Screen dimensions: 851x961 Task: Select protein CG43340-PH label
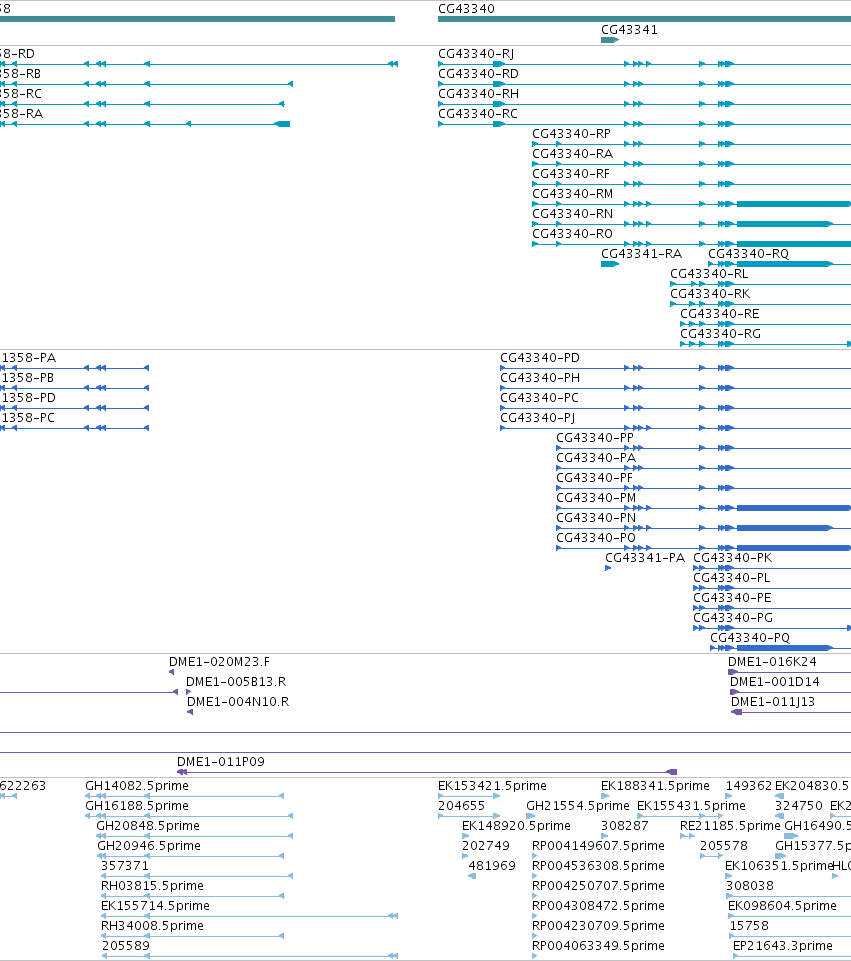(540, 378)
